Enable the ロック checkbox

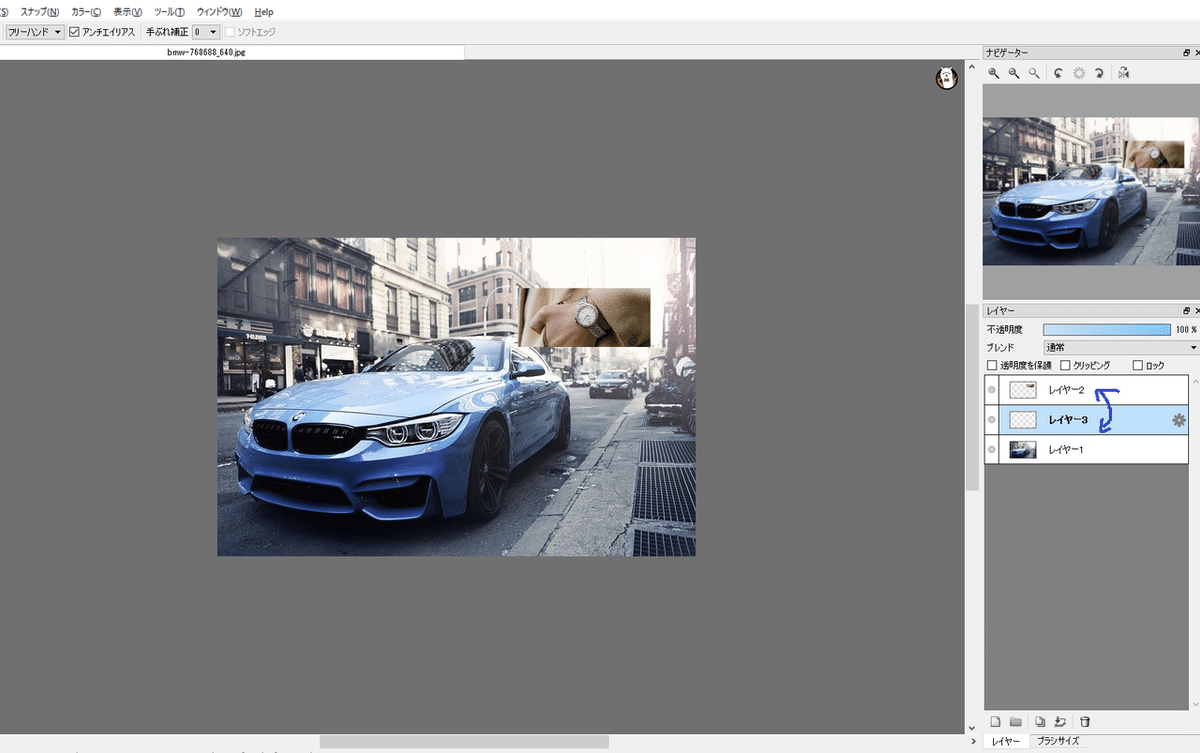1138,366
